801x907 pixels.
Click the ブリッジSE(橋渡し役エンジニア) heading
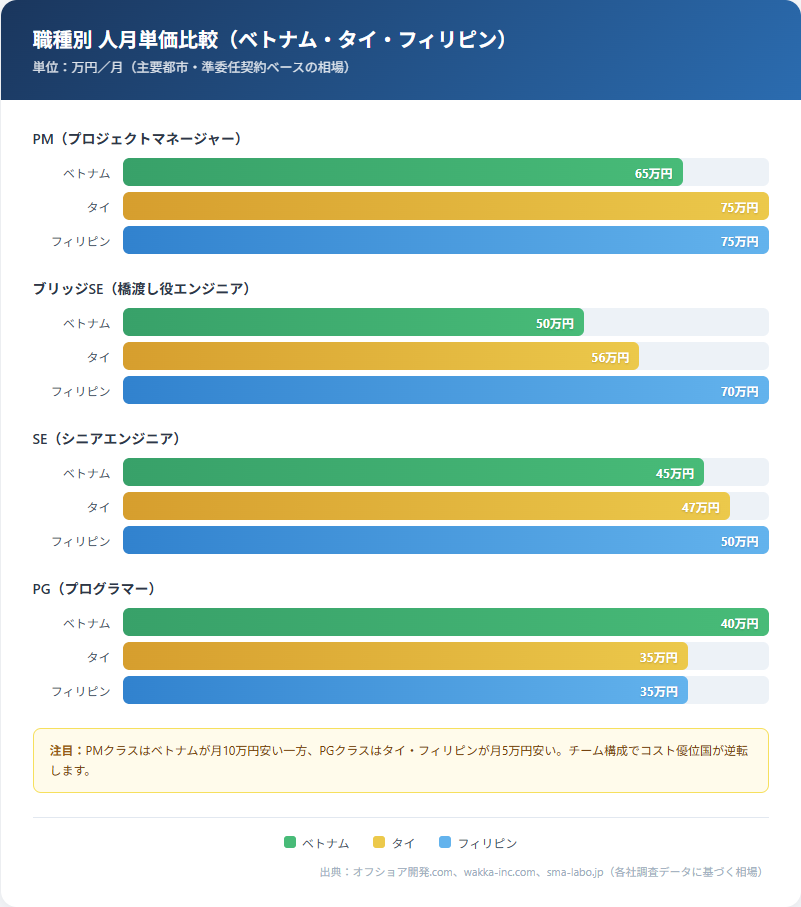pyautogui.click(x=141, y=289)
